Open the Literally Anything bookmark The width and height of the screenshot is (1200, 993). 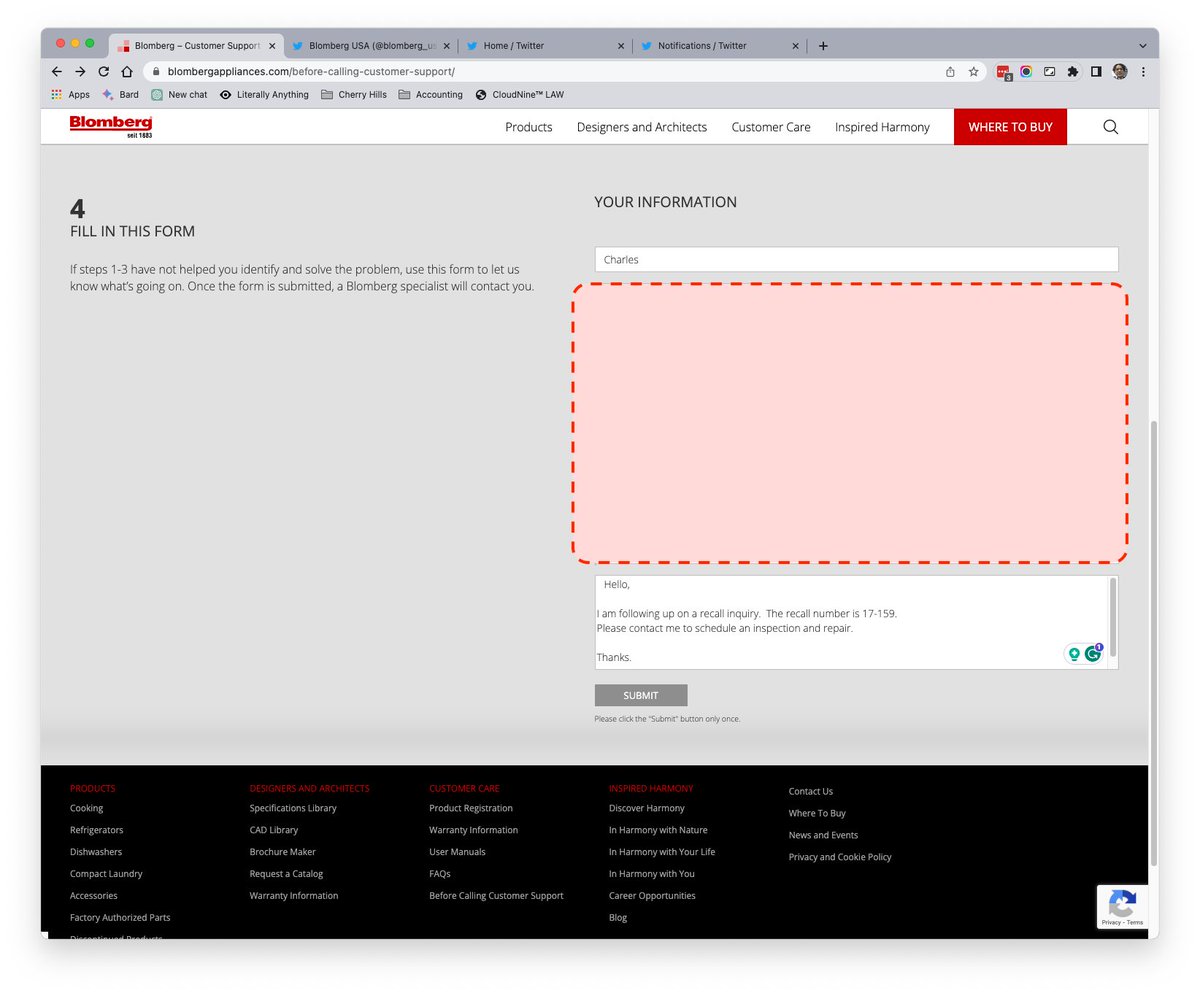264,95
